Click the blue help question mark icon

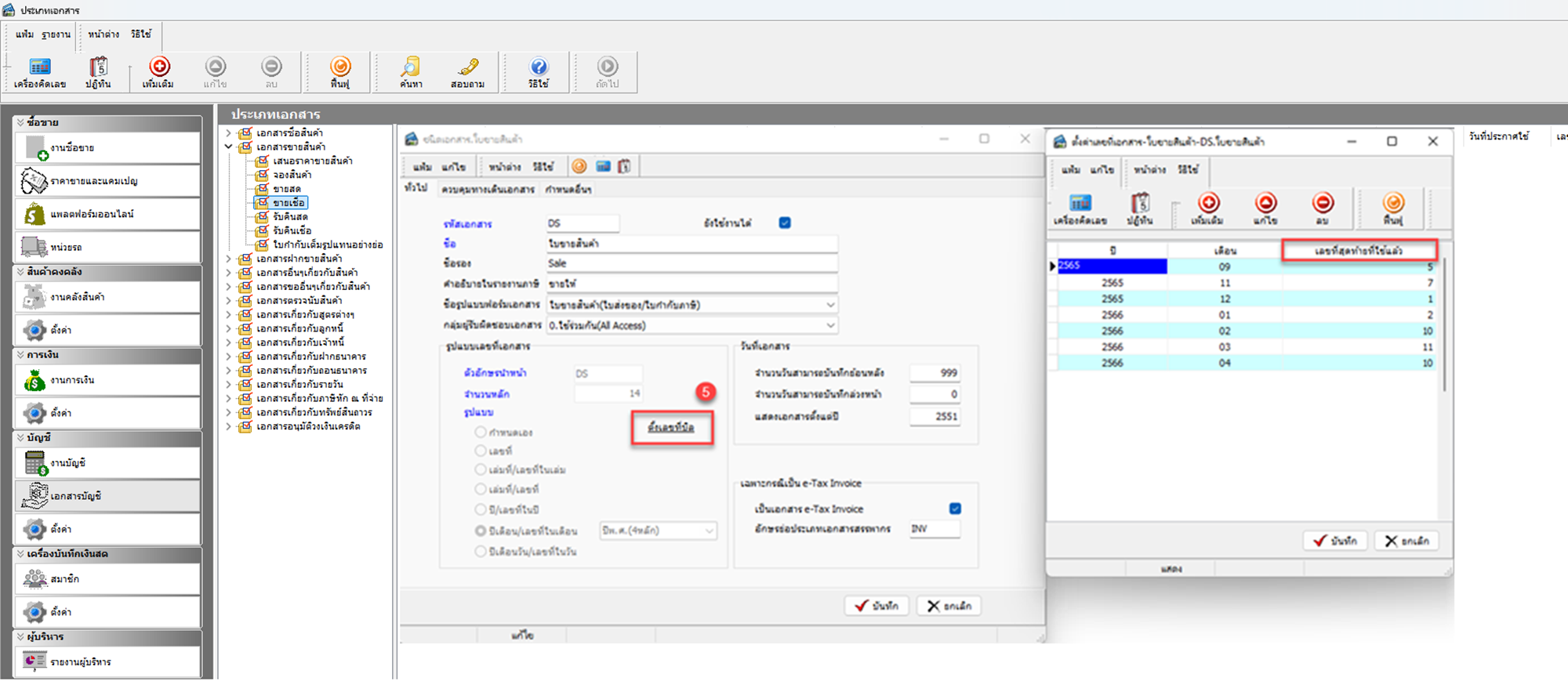pyautogui.click(x=539, y=67)
